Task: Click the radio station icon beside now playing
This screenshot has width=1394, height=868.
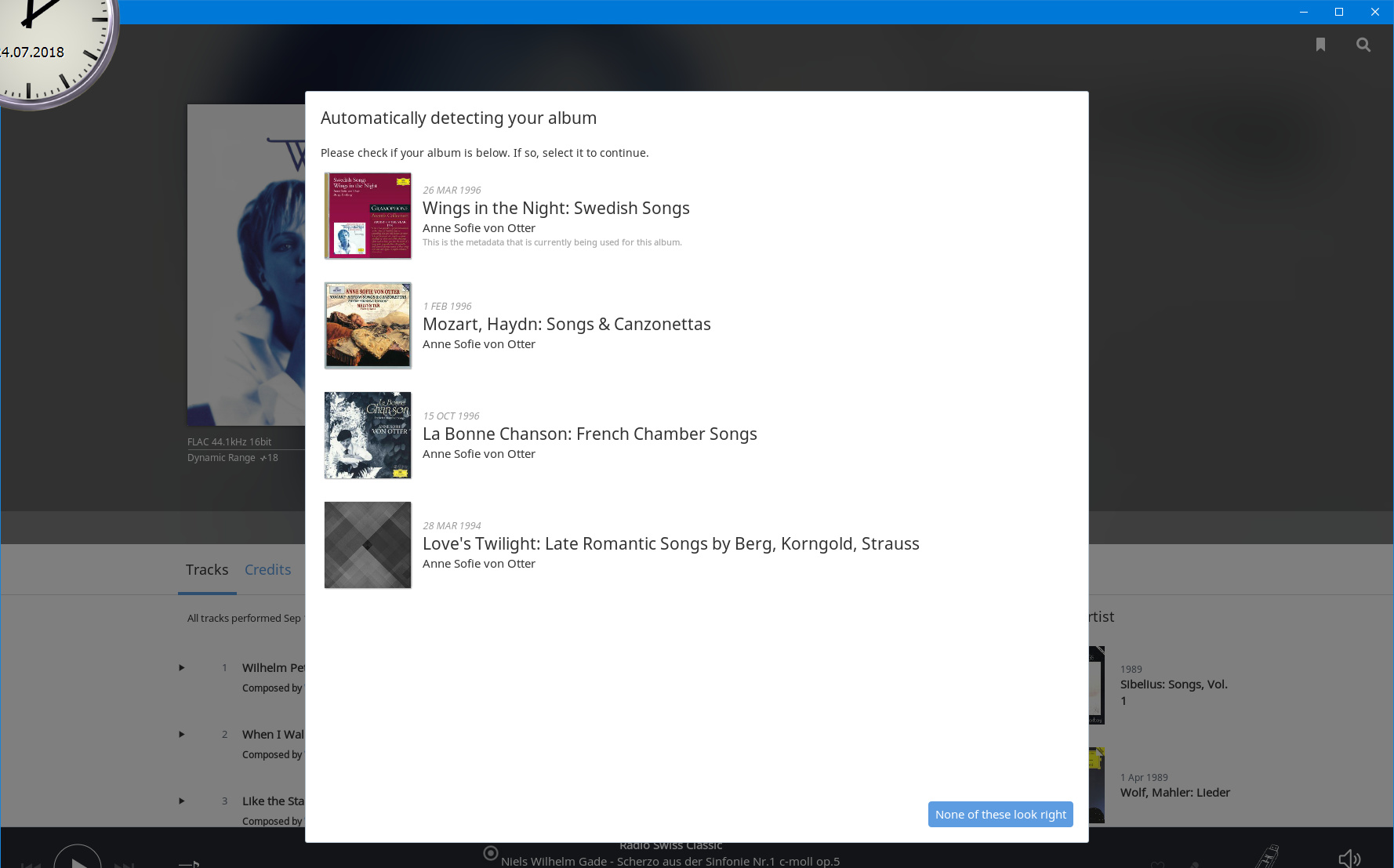Action: [491, 853]
